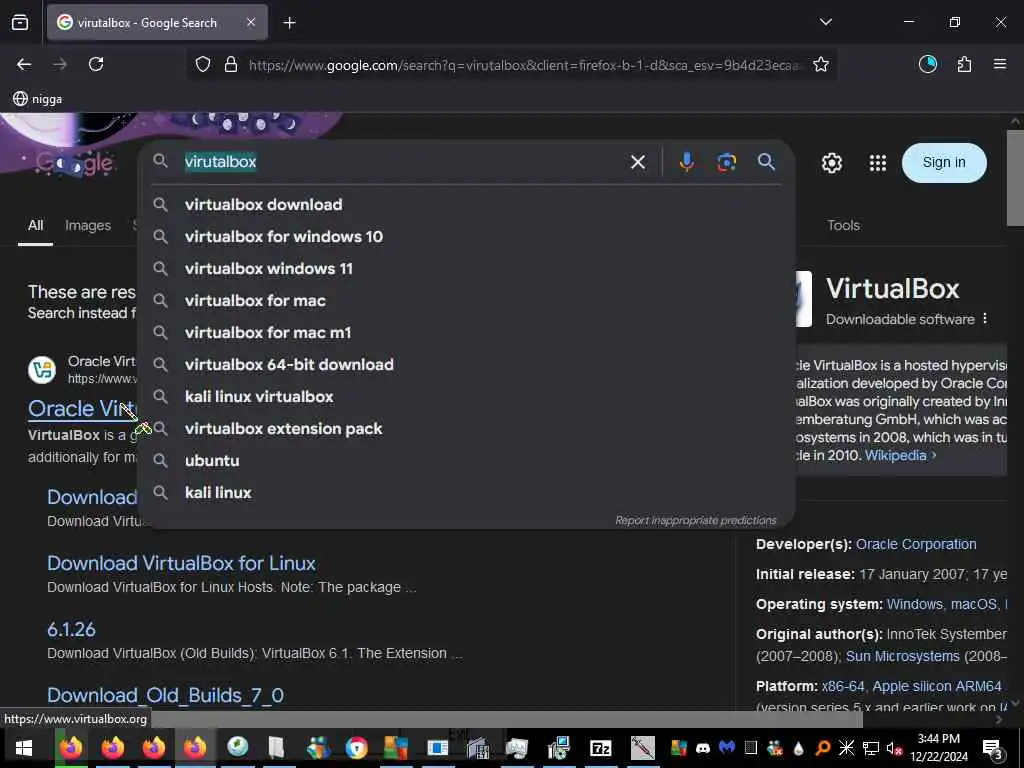Choose virtualbox extension pack suggestion

(x=466, y=428)
